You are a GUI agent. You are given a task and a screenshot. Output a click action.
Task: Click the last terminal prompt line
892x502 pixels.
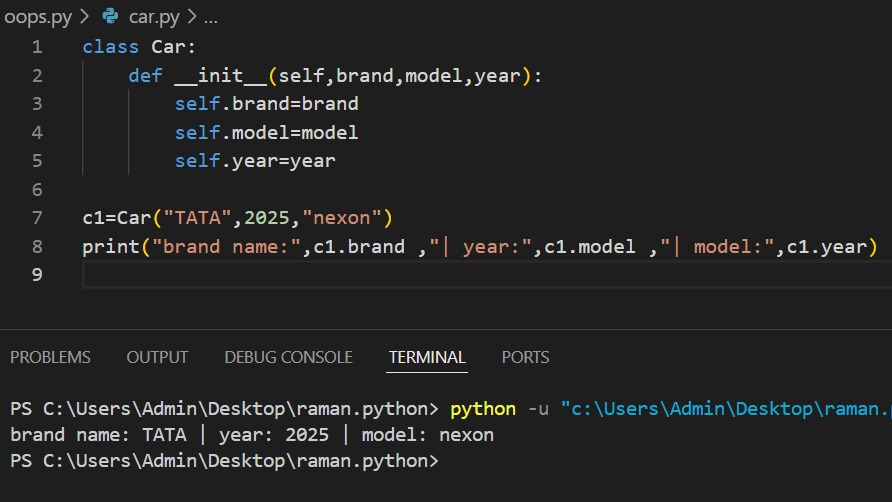click(225, 461)
